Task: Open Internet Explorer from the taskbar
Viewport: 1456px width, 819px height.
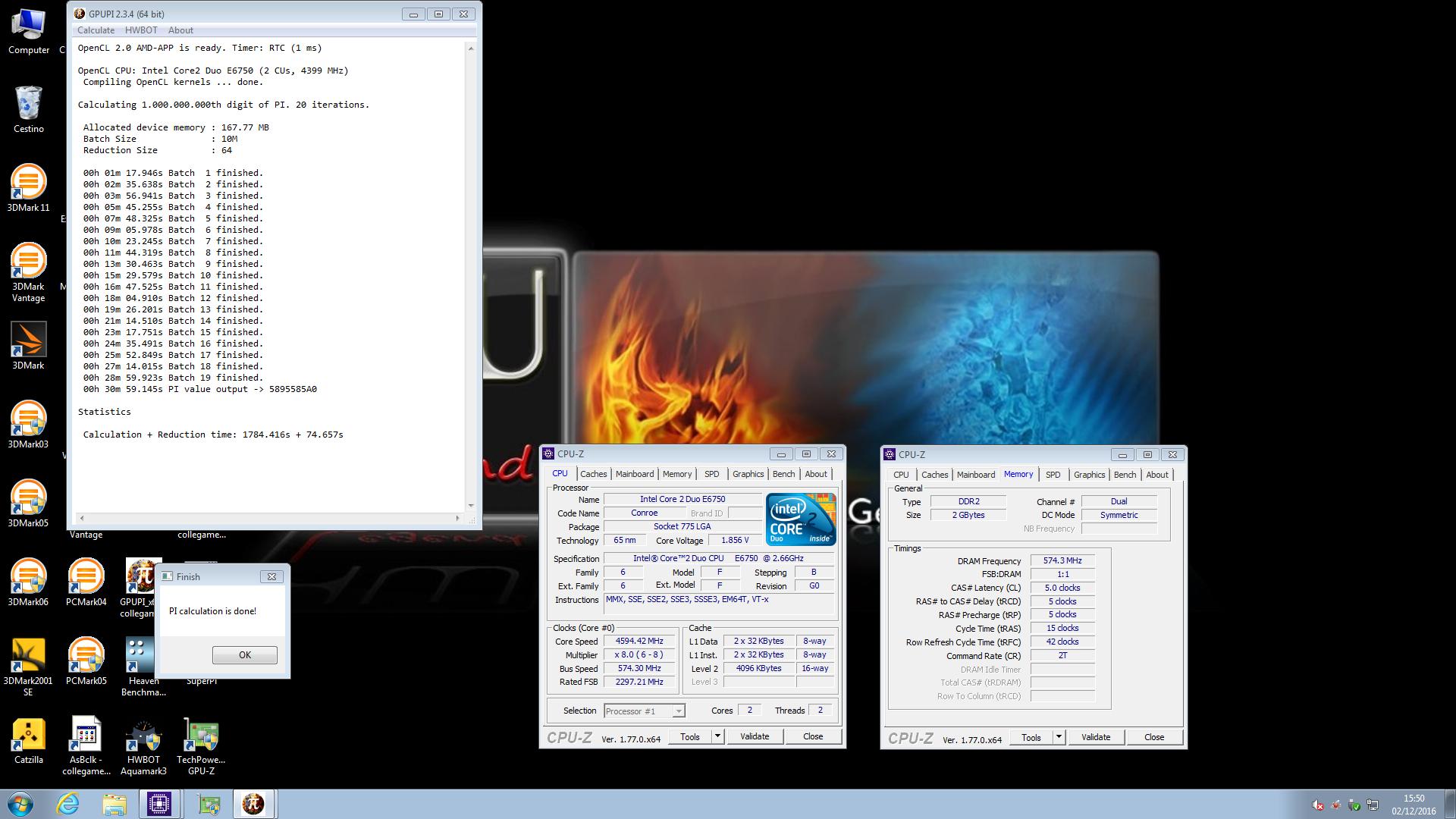Action: click(x=67, y=804)
